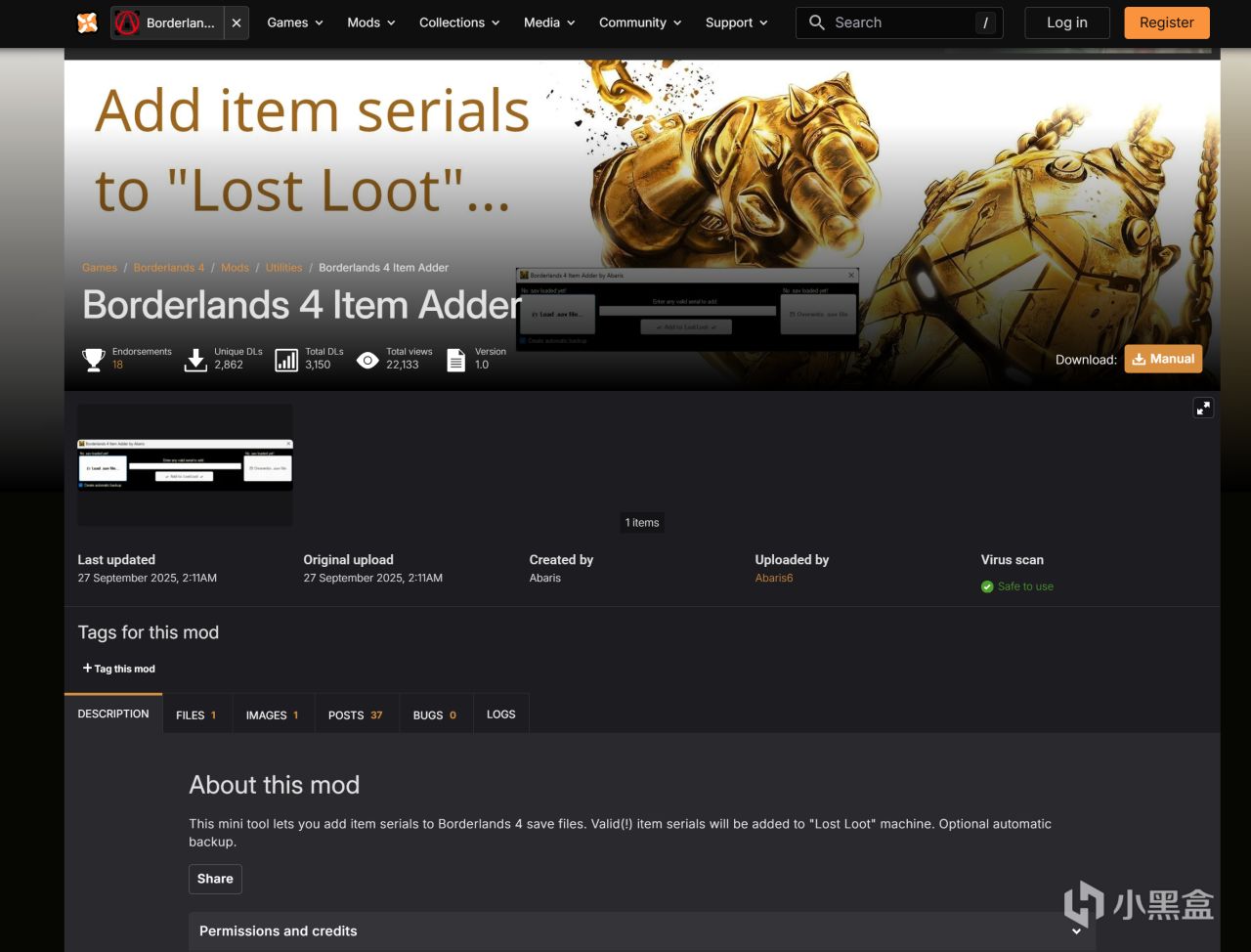1251x952 pixels.
Task: Select the Borderlands game icon in navbar
Action: [127, 22]
